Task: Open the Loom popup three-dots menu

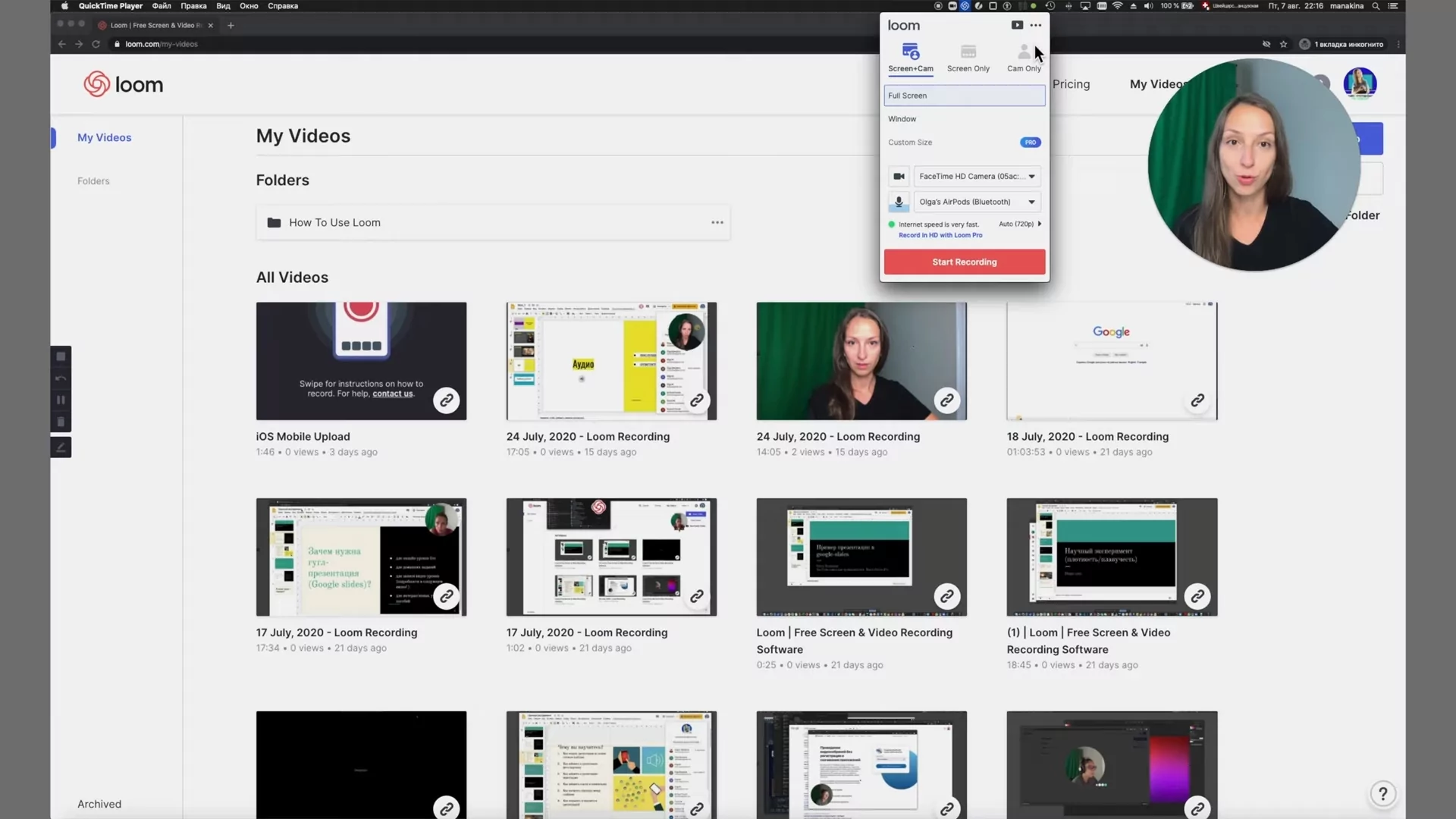Action: coord(1036,25)
